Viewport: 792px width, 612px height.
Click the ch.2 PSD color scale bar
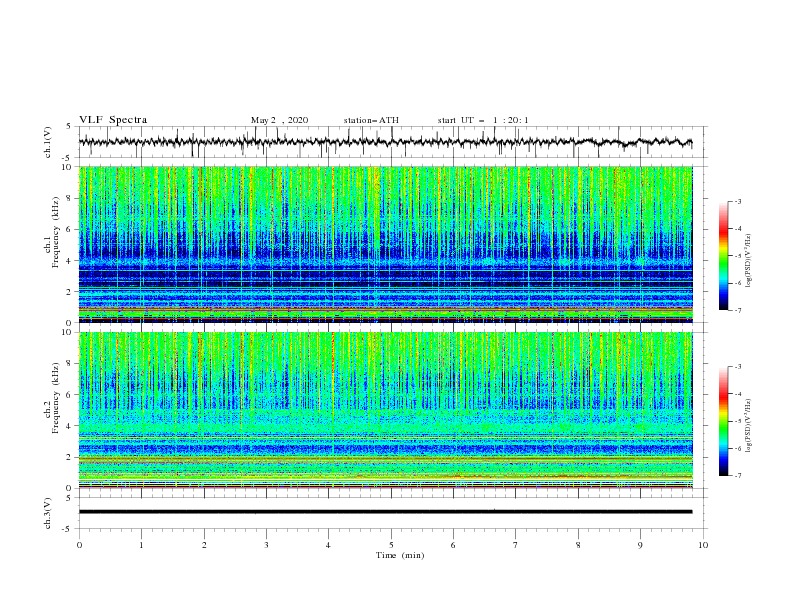coord(723,421)
